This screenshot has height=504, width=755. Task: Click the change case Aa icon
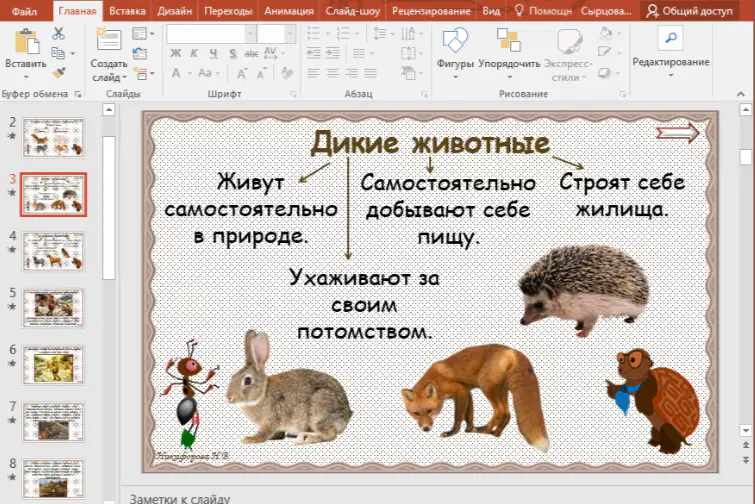[205, 73]
